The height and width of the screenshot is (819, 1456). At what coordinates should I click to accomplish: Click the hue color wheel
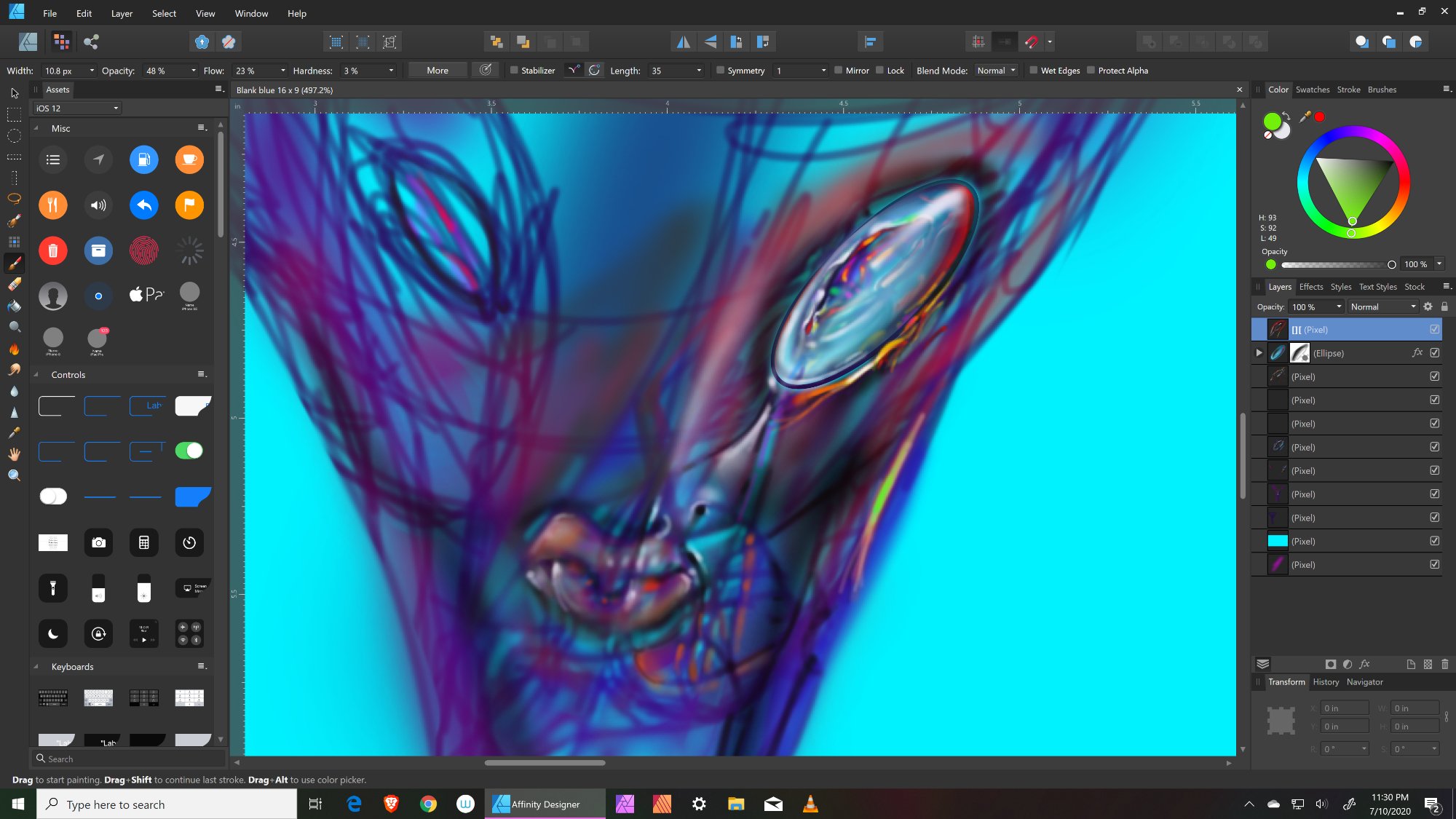pos(1353,182)
